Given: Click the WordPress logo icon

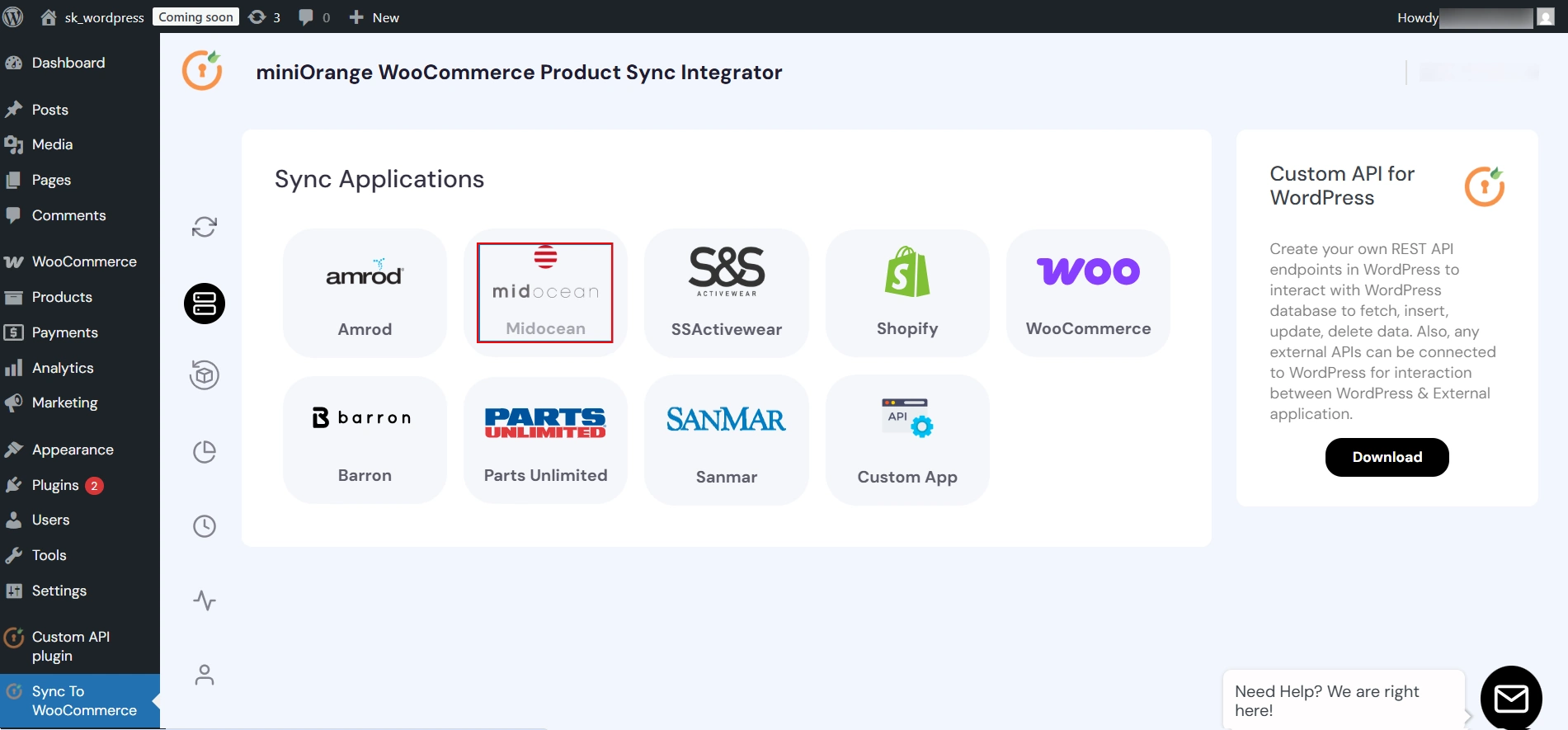Looking at the screenshot, I should tap(13, 16).
